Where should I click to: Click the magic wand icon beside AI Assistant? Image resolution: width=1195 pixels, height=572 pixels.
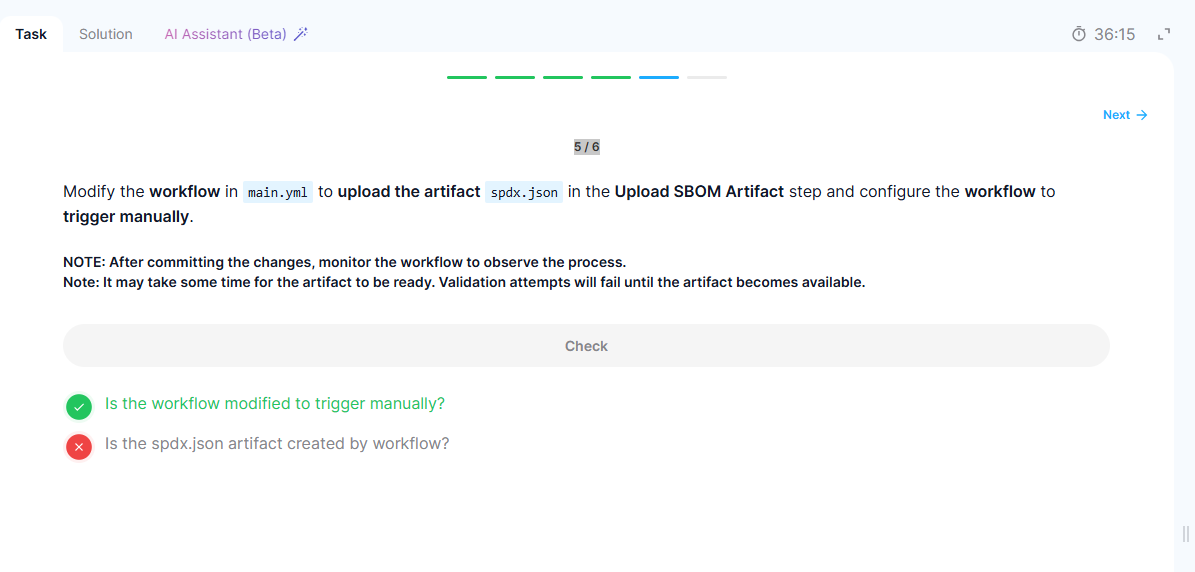click(300, 34)
